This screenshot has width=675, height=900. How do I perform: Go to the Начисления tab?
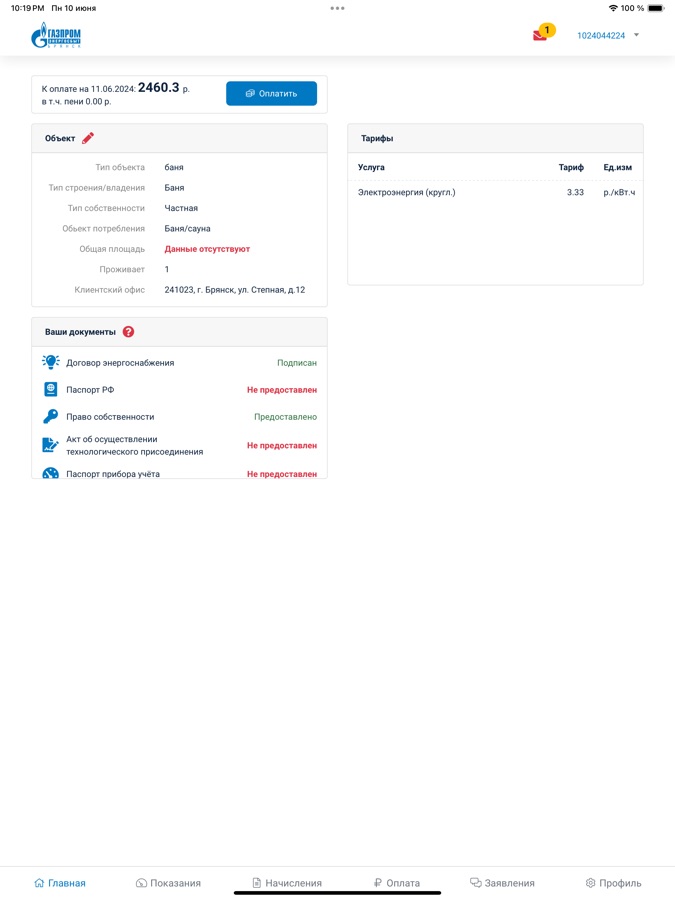coord(286,883)
